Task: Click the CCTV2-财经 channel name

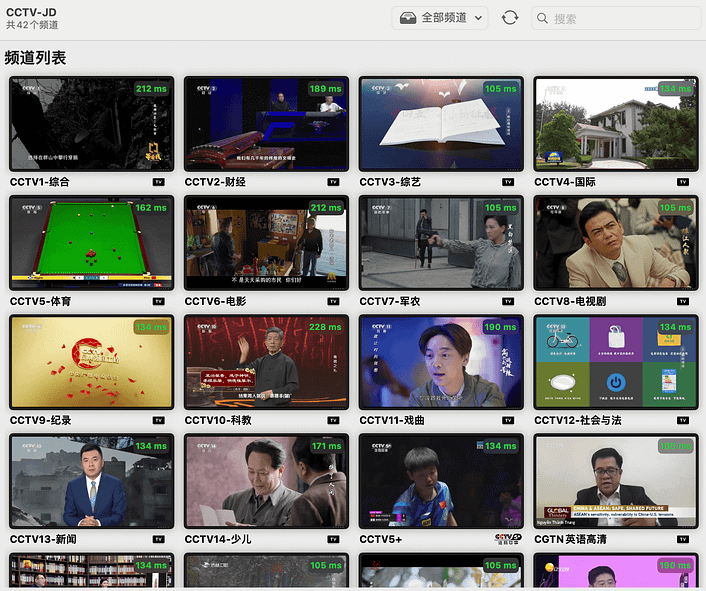Action: pyautogui.click(x=215, y=182)
